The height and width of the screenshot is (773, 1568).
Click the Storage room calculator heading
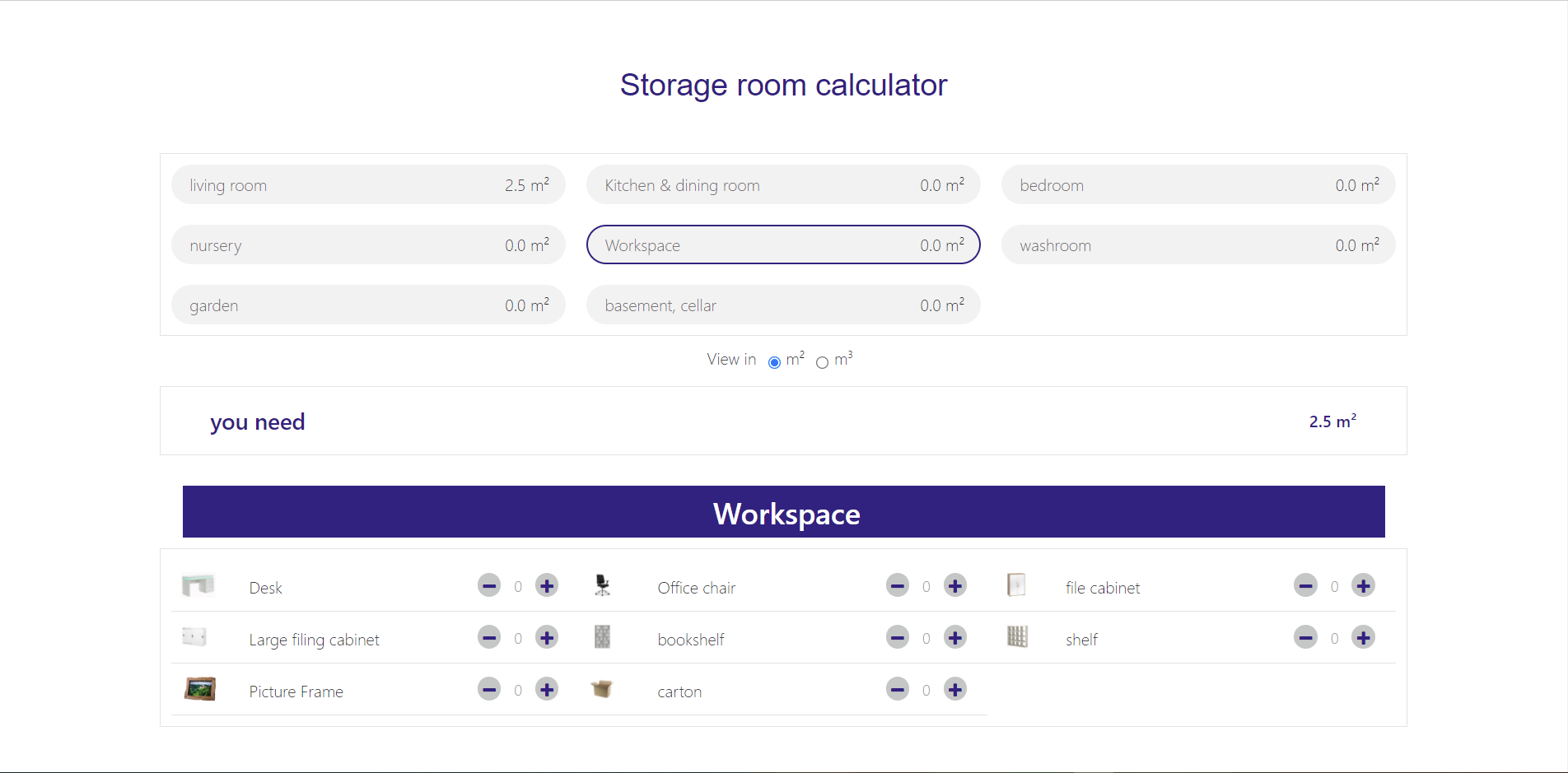tap(784, 85)
